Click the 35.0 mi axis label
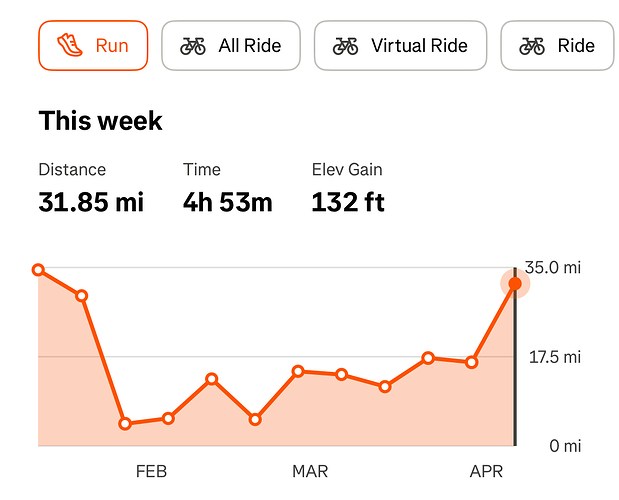619x500 pixels. (552, 268)
